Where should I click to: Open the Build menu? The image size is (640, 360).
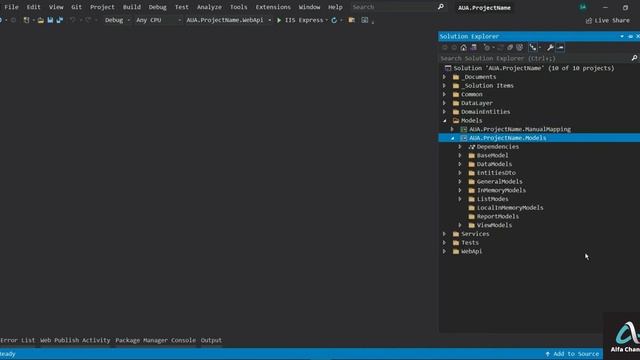[x=131, y=7]
